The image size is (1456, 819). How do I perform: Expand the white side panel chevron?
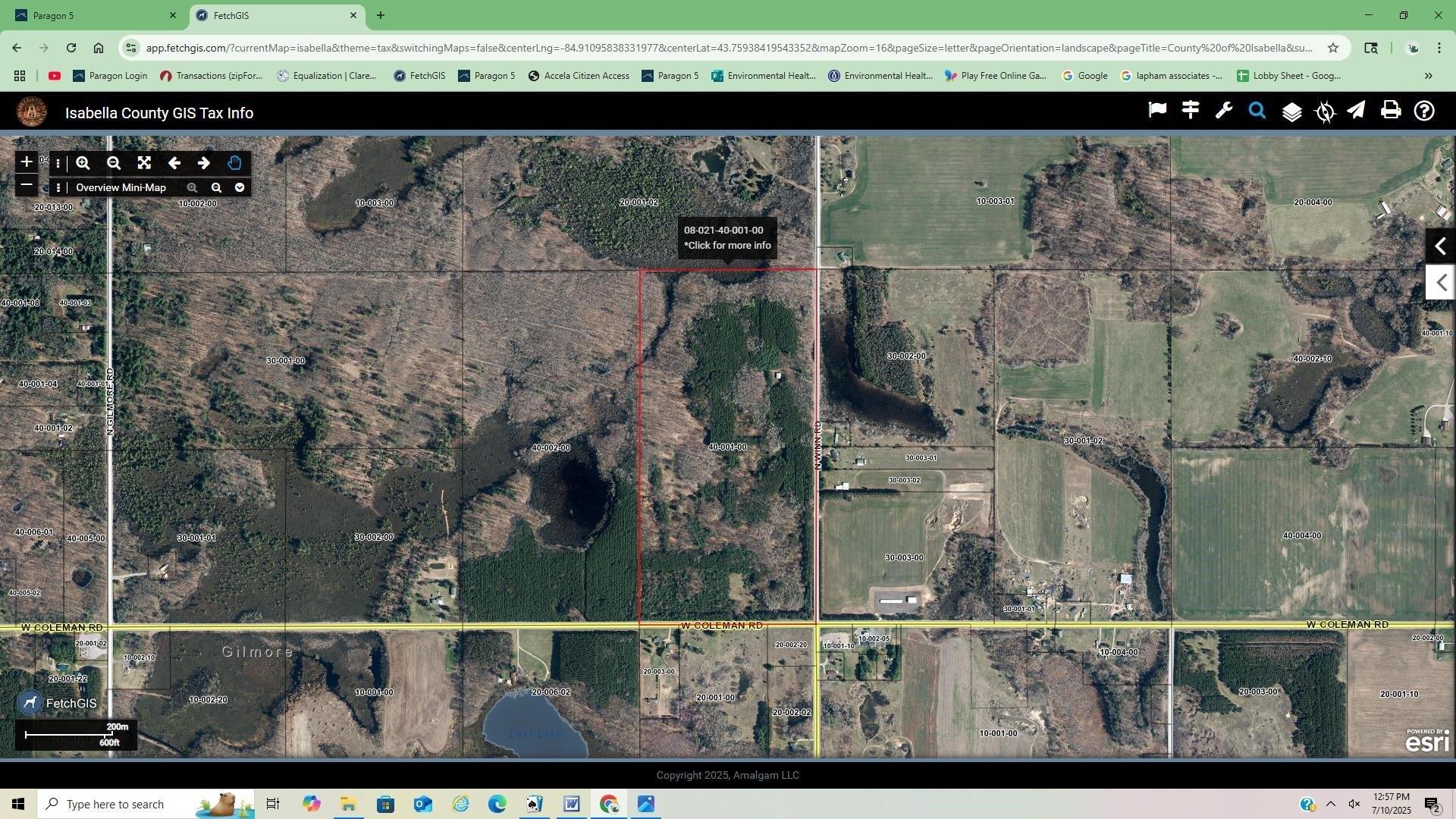(x=1440, y=282)
